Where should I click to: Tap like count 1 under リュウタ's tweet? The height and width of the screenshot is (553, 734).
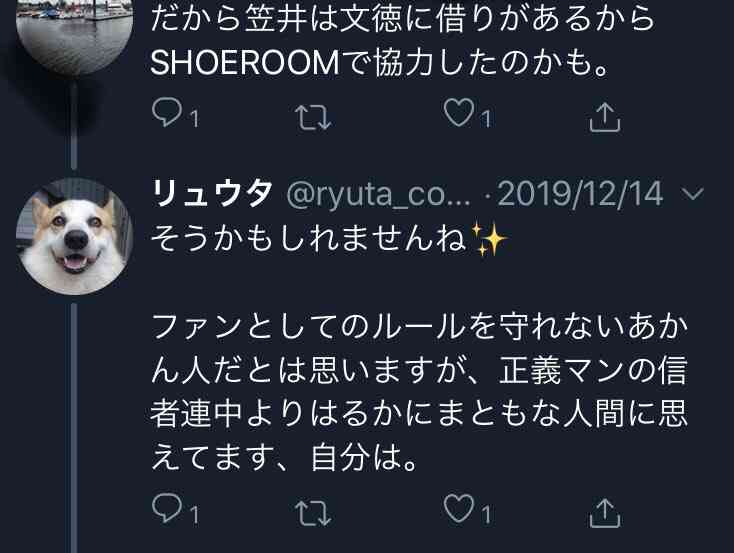point(486,516)
